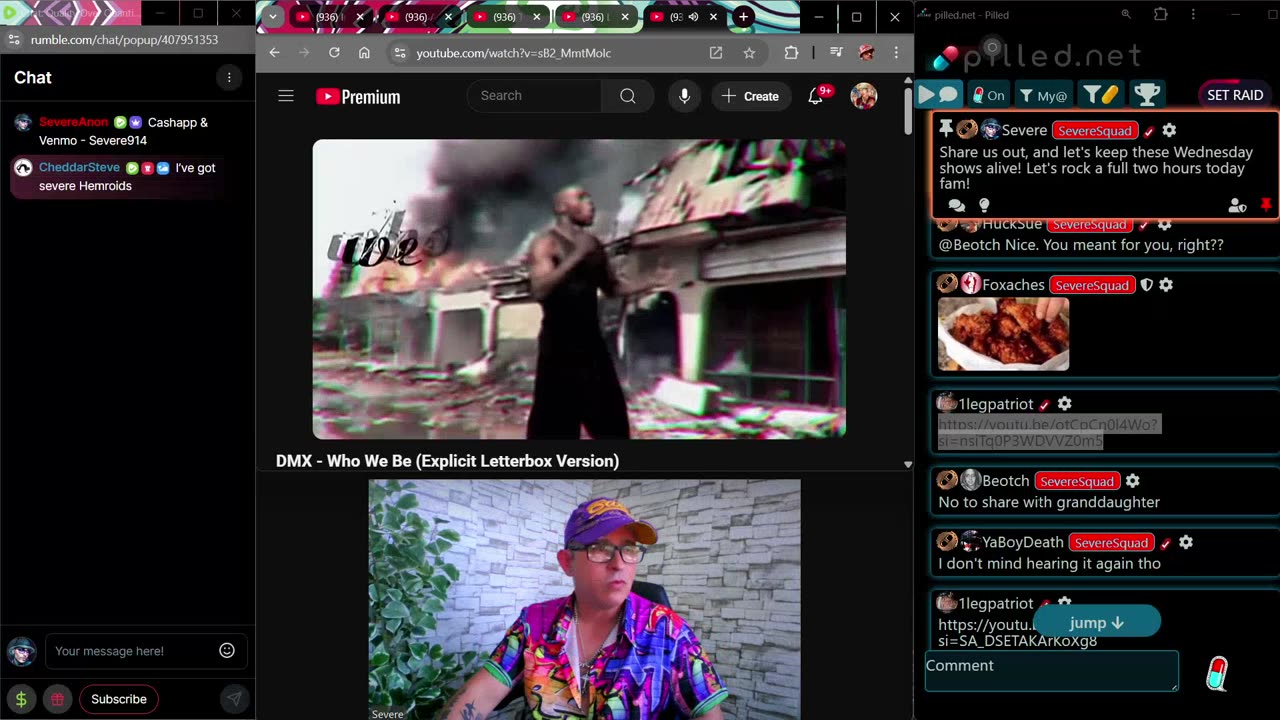Start voice search with the microphone icon
The image size is (1280, 720).
point(684,96)
